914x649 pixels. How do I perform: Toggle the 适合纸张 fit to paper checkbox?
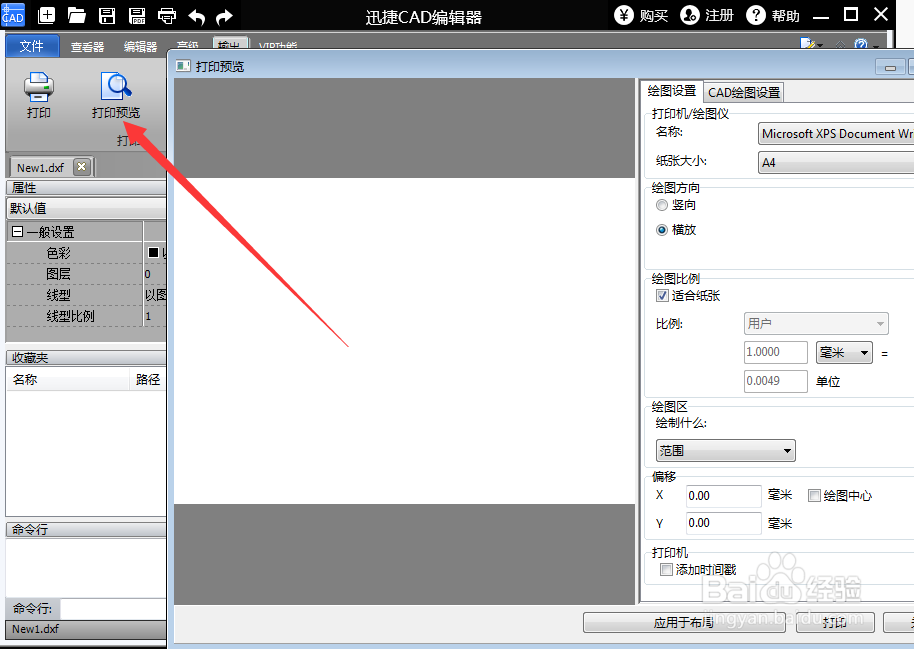(x=662, y=296)
